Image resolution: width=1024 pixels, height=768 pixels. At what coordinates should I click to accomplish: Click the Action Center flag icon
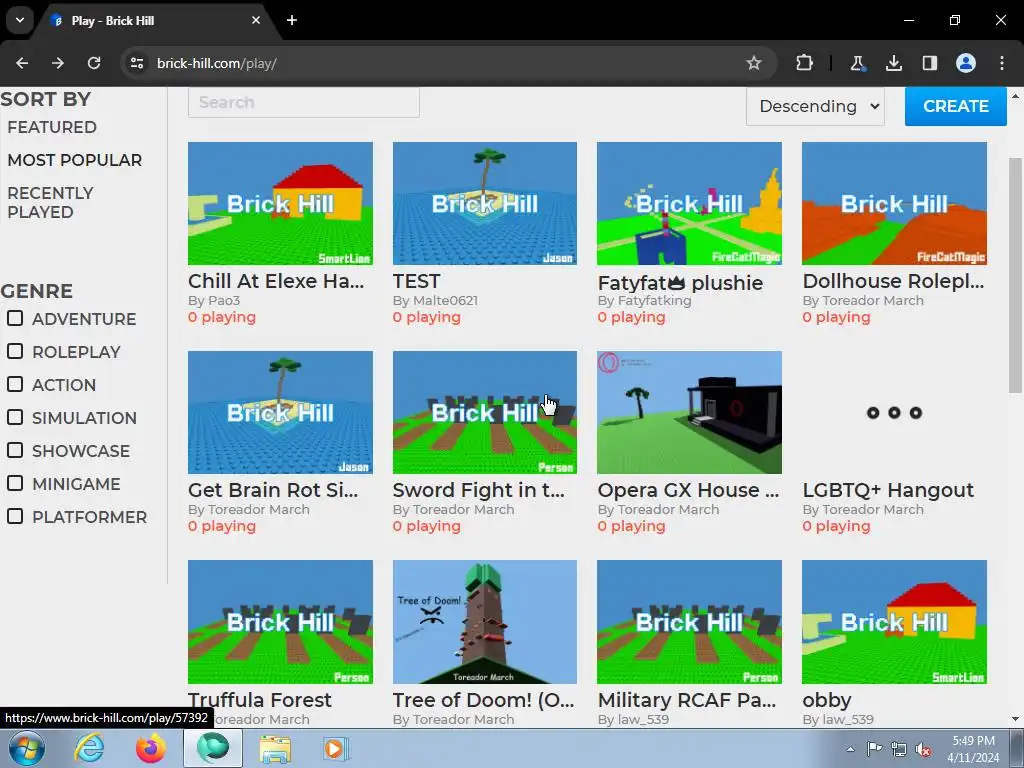click(x=874, y=749)
